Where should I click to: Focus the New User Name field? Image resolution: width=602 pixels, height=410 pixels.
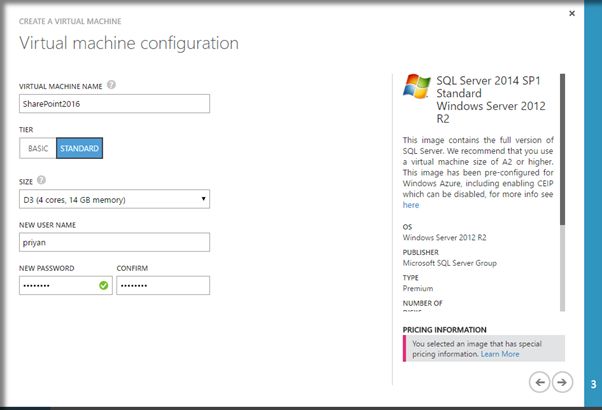114,241
